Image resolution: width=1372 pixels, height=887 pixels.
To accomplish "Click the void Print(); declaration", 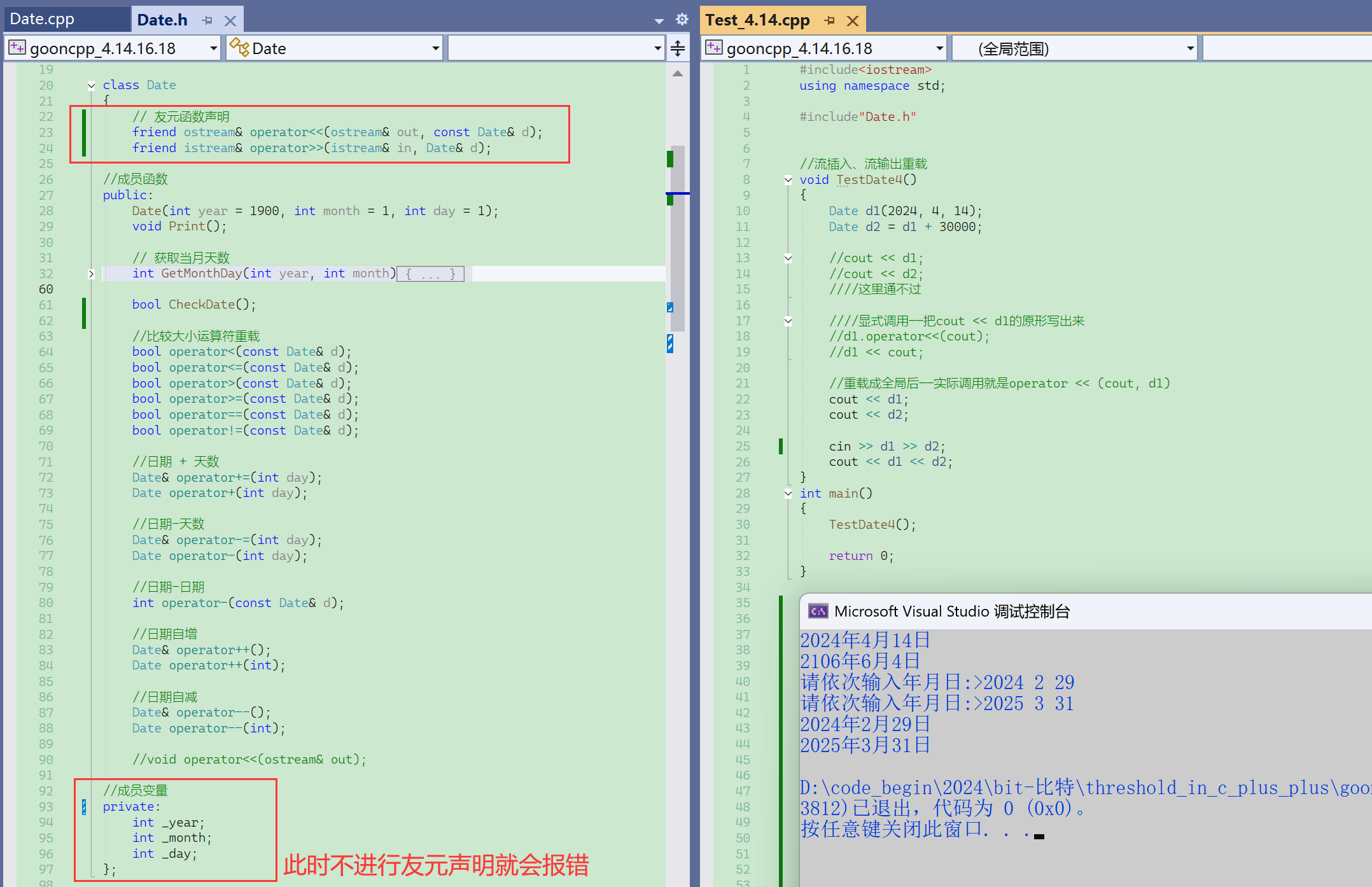I will coord(179,227).
